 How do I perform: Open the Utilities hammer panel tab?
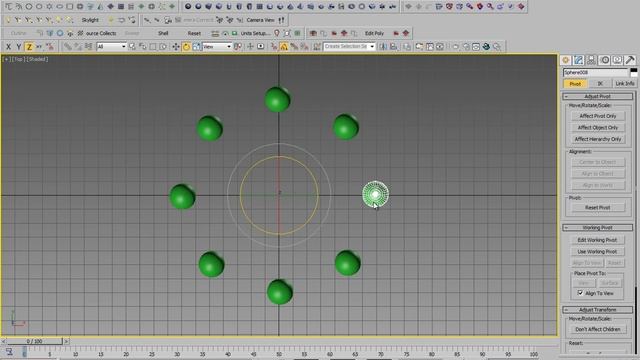tap(630, 60)
